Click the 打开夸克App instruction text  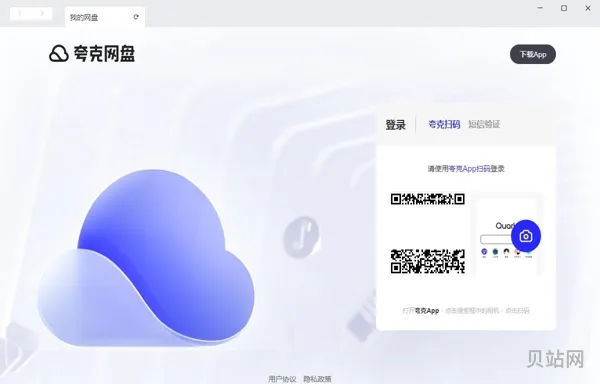pos(466,311)
